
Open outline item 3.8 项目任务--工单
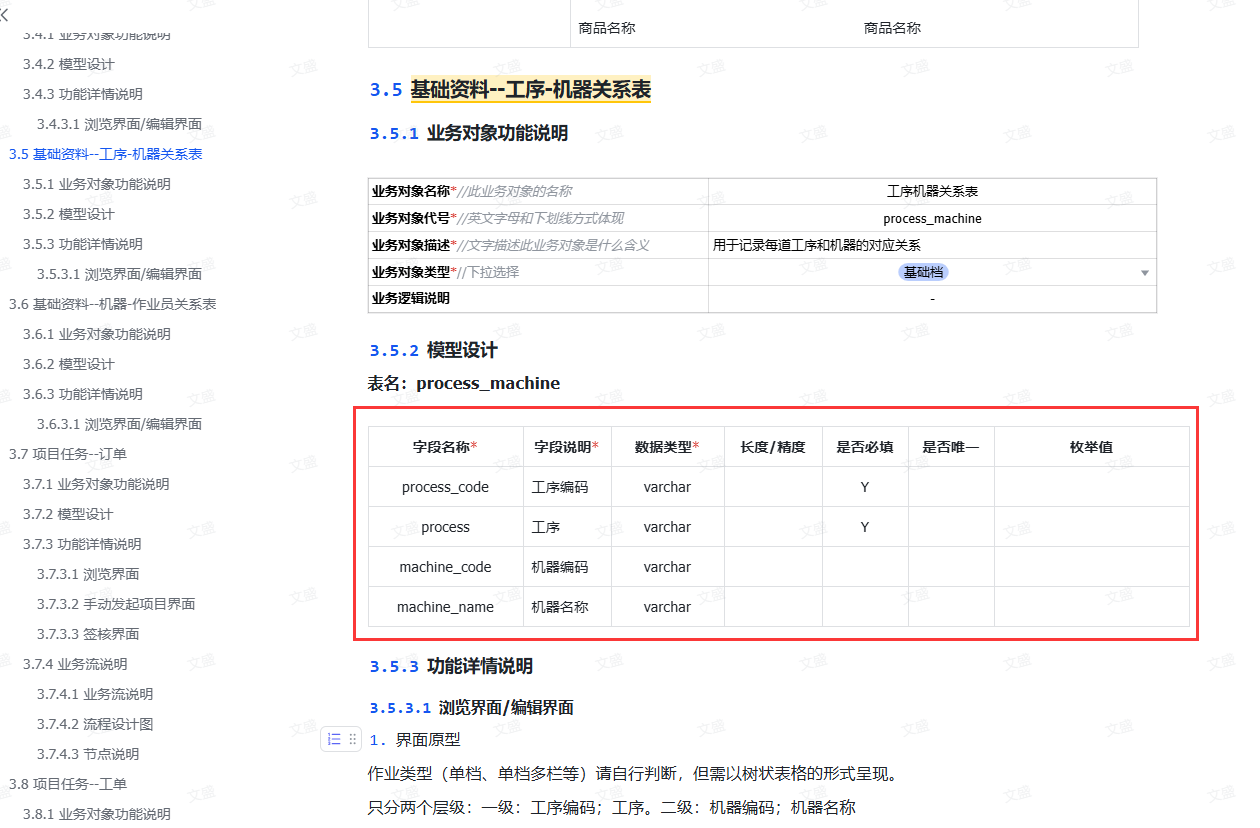coord(68,784)
